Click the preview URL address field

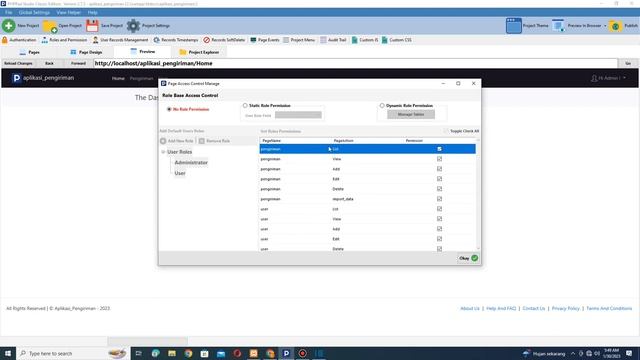pyautogui.click(x=355, y=63)
